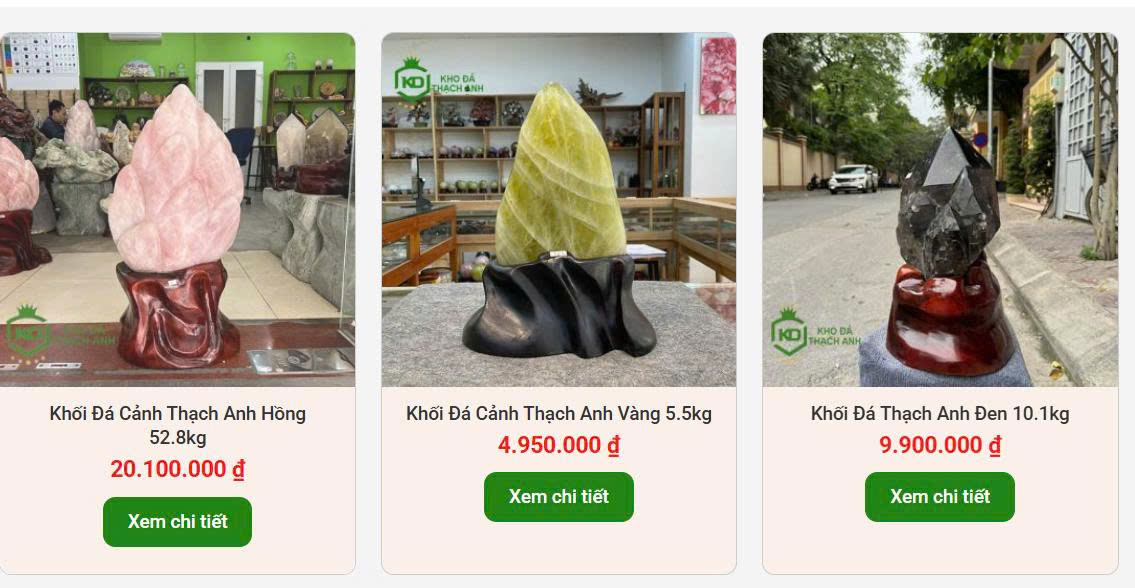This screenshot has height=588, width=1135.
Task: Open the black smoky quartz stone image
Action: coord(940,210)
